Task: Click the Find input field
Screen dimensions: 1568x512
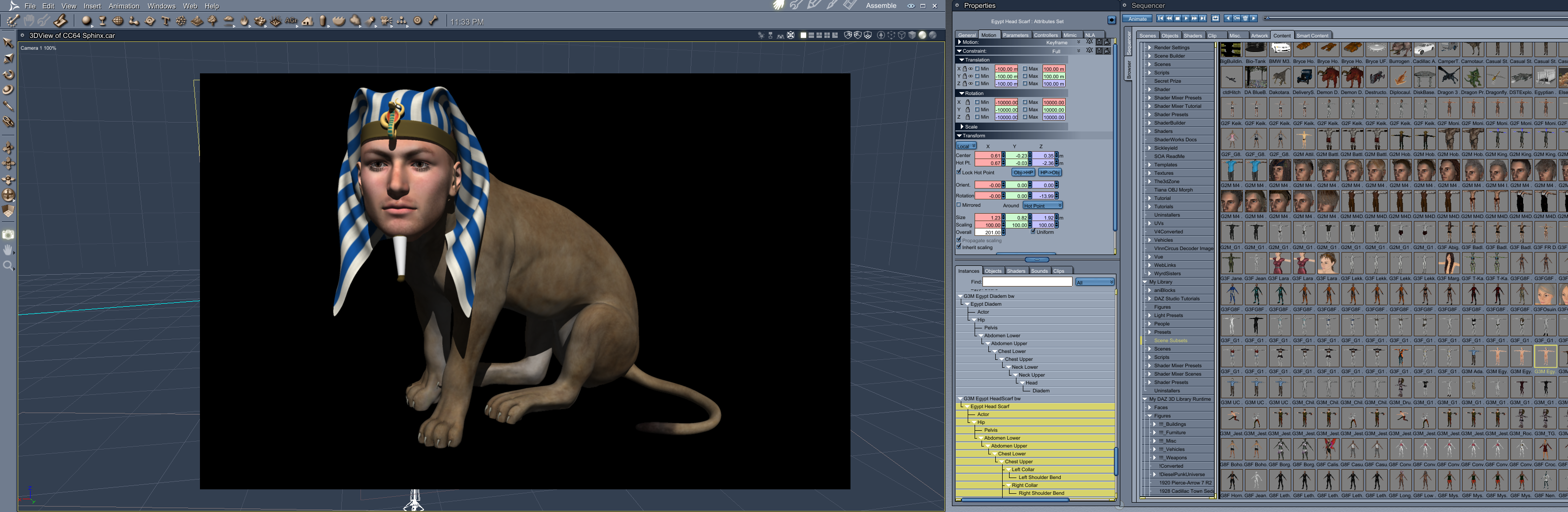Action: pos(1027,282)
